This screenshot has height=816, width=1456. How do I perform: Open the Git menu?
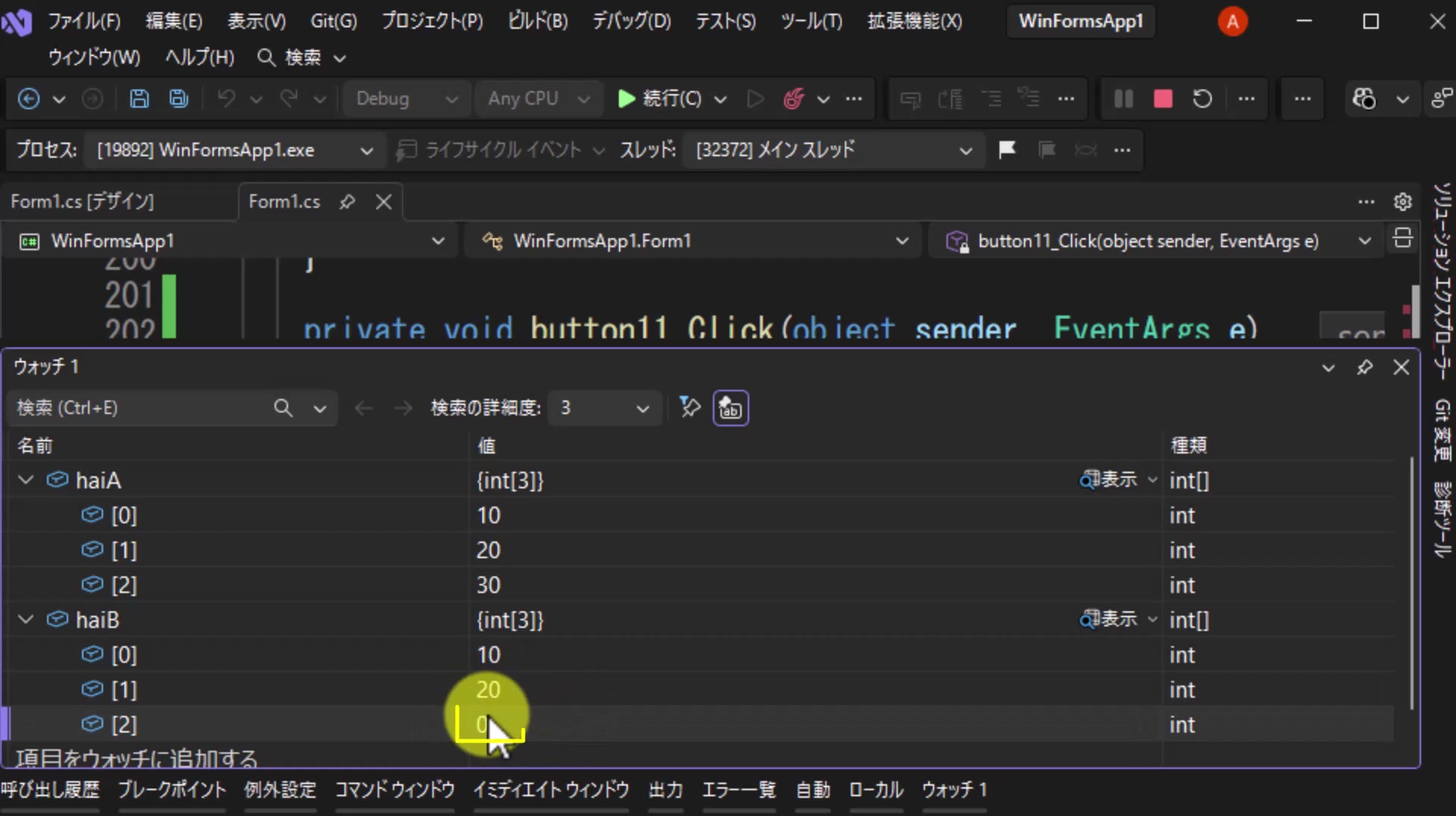coord(333,21)
